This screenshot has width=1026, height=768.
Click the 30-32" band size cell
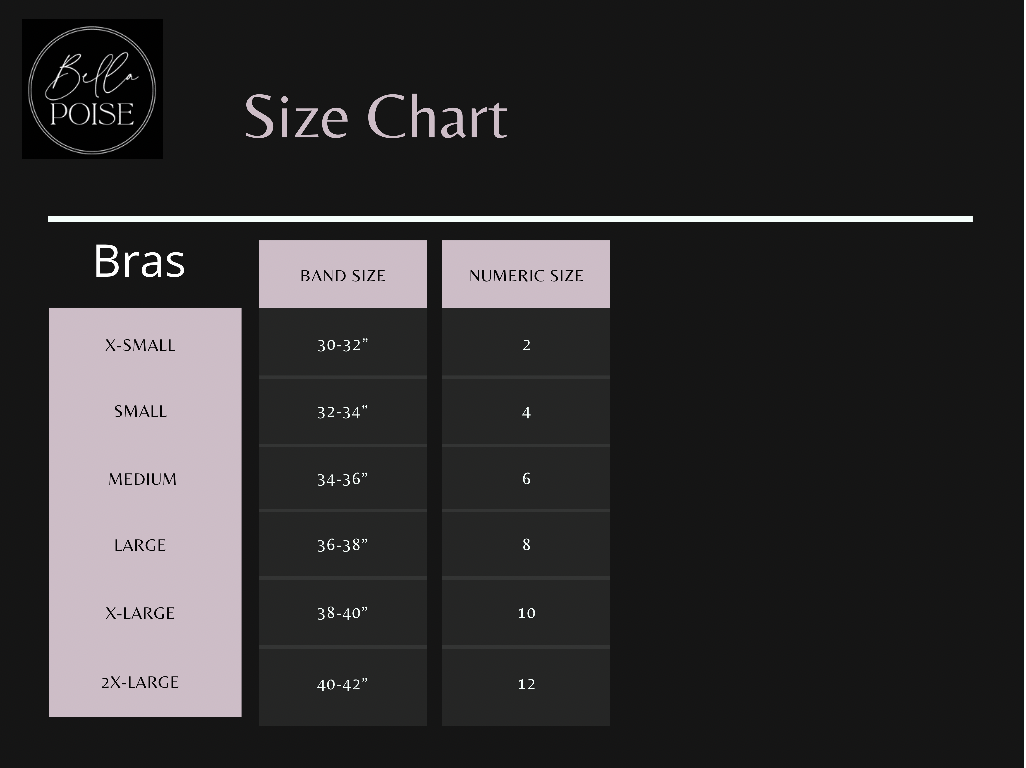coord(342,345)
